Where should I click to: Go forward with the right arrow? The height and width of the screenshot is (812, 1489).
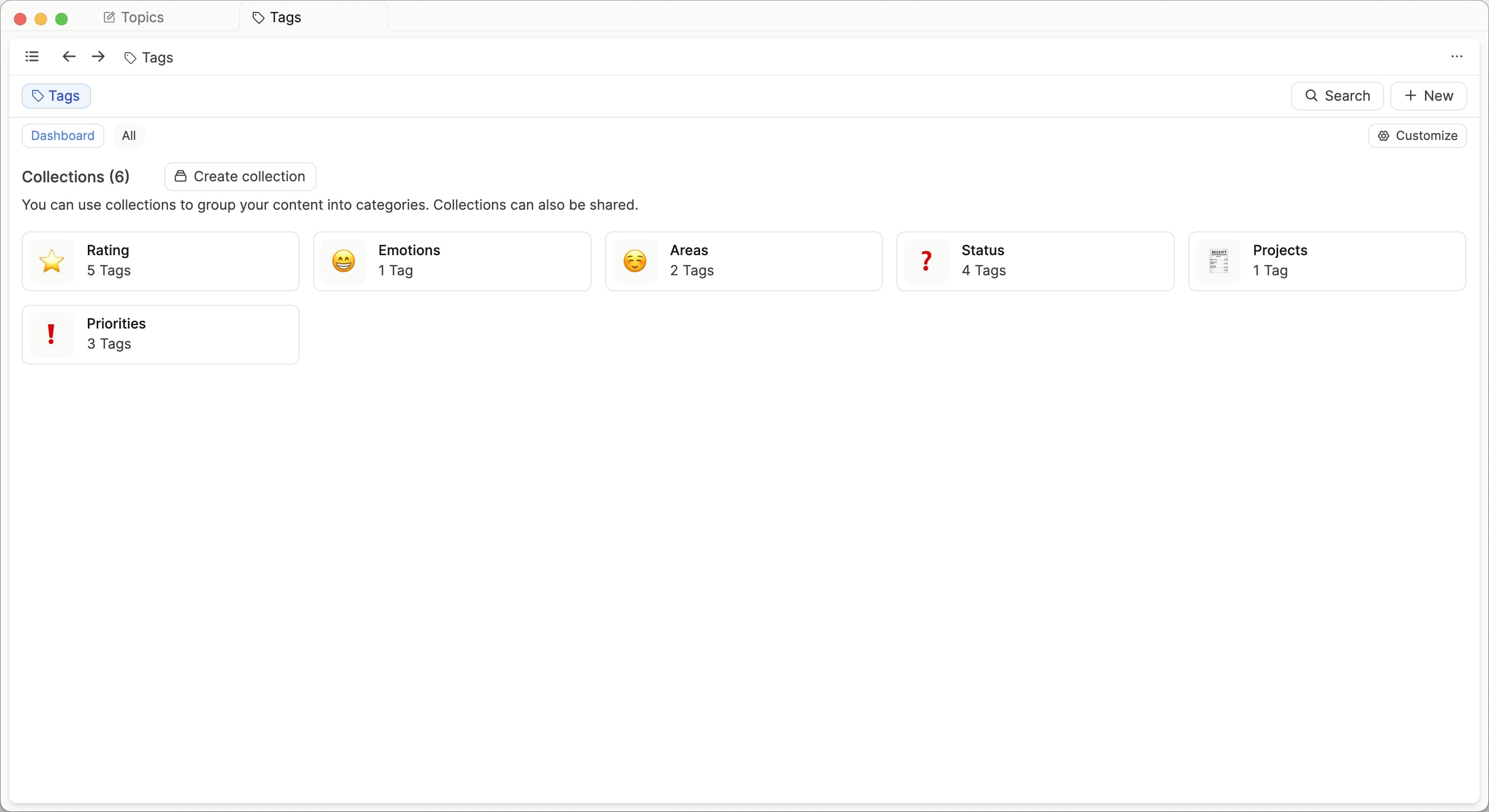98,57
